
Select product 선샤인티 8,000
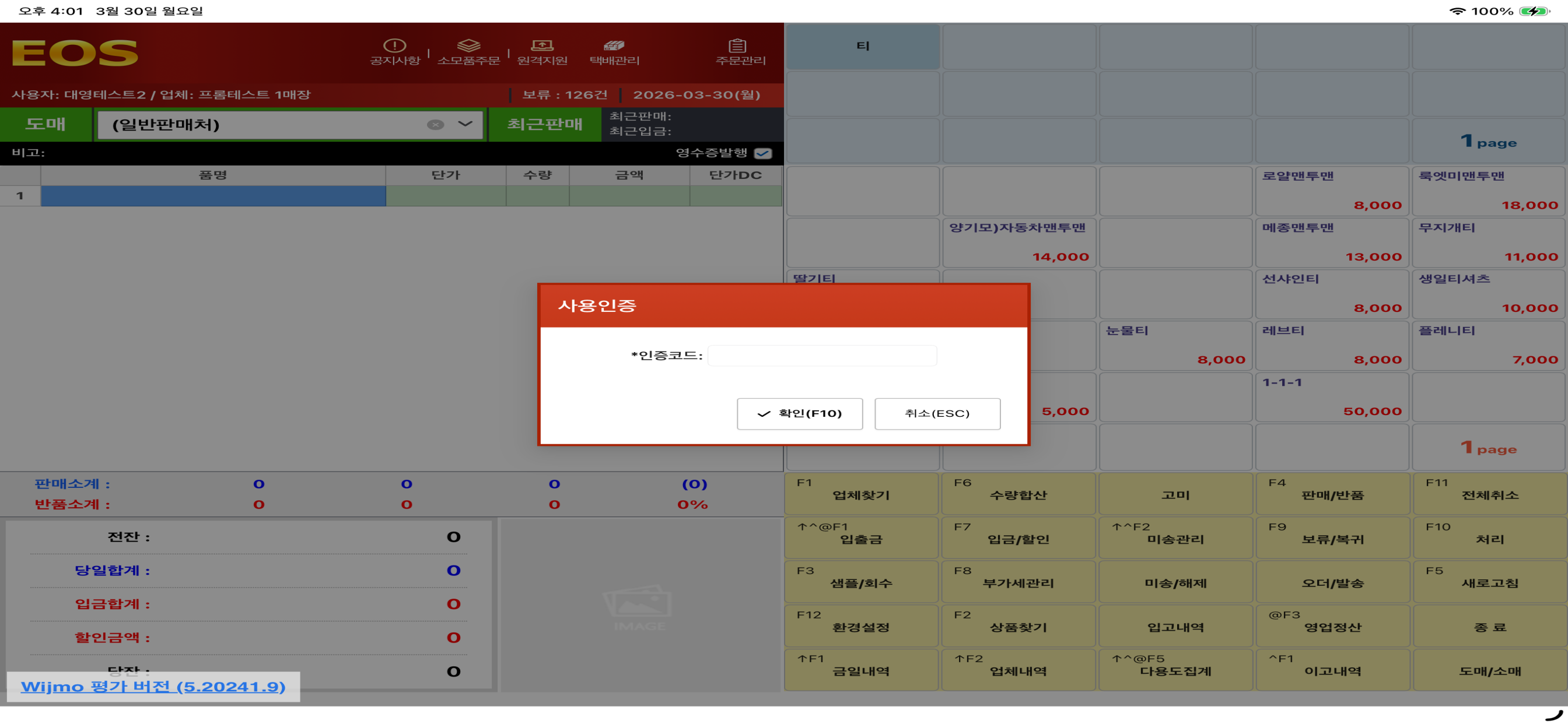click(1332, 294)
